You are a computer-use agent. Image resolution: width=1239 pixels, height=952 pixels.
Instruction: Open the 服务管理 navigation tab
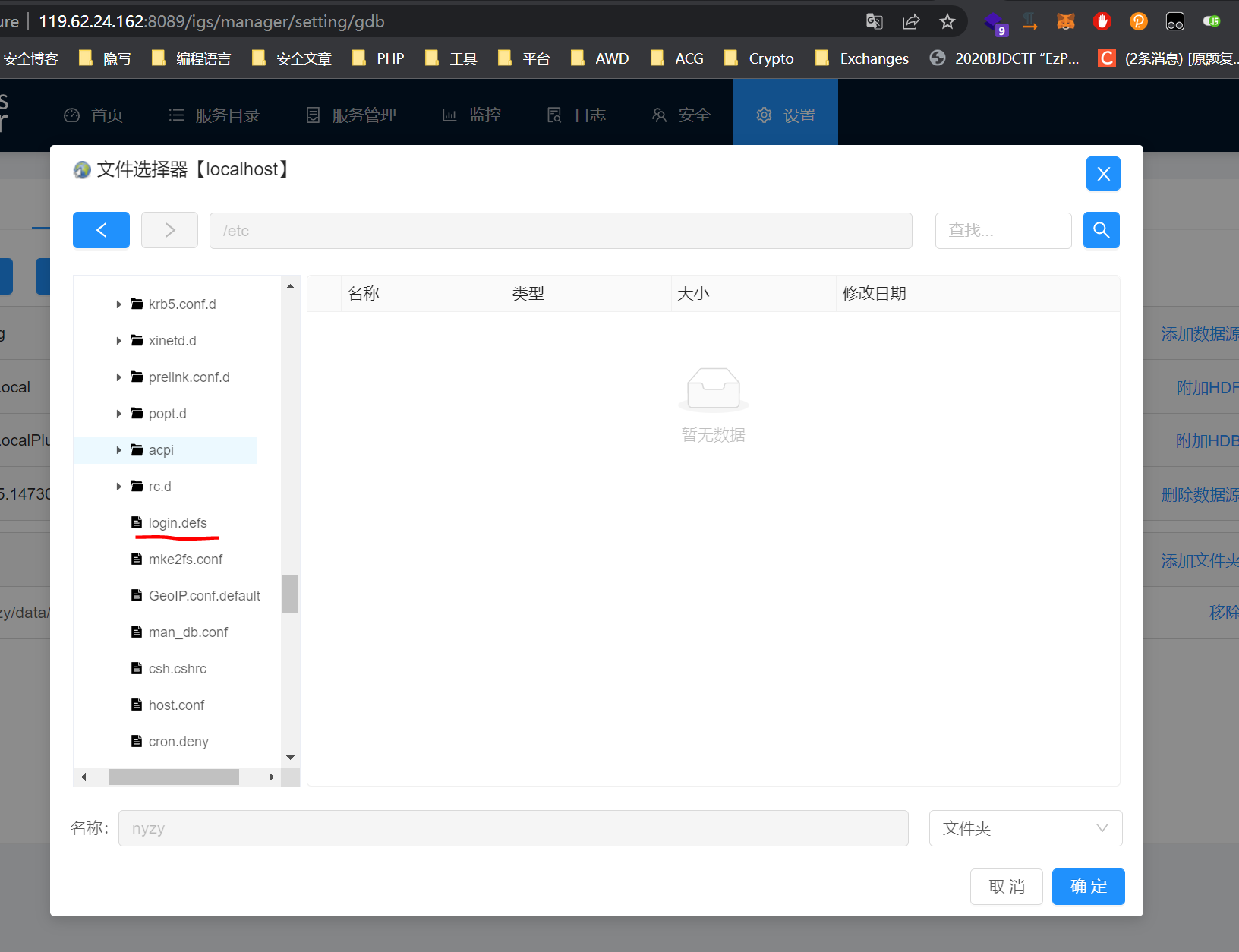351,115
